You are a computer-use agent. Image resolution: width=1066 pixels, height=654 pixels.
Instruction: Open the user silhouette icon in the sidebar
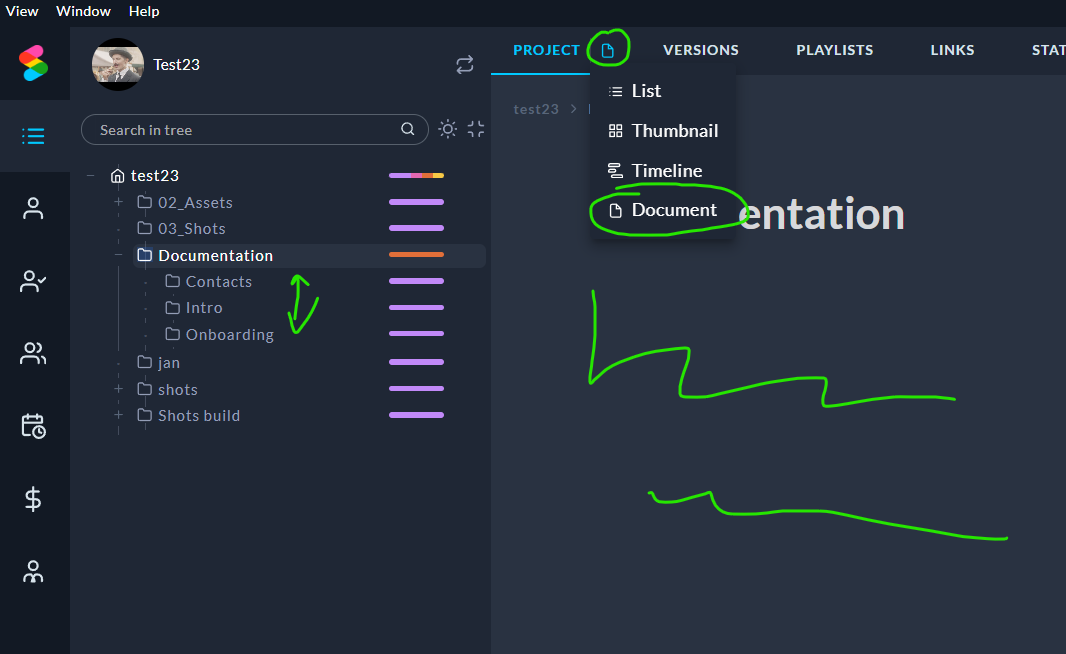tap(33, 209)
